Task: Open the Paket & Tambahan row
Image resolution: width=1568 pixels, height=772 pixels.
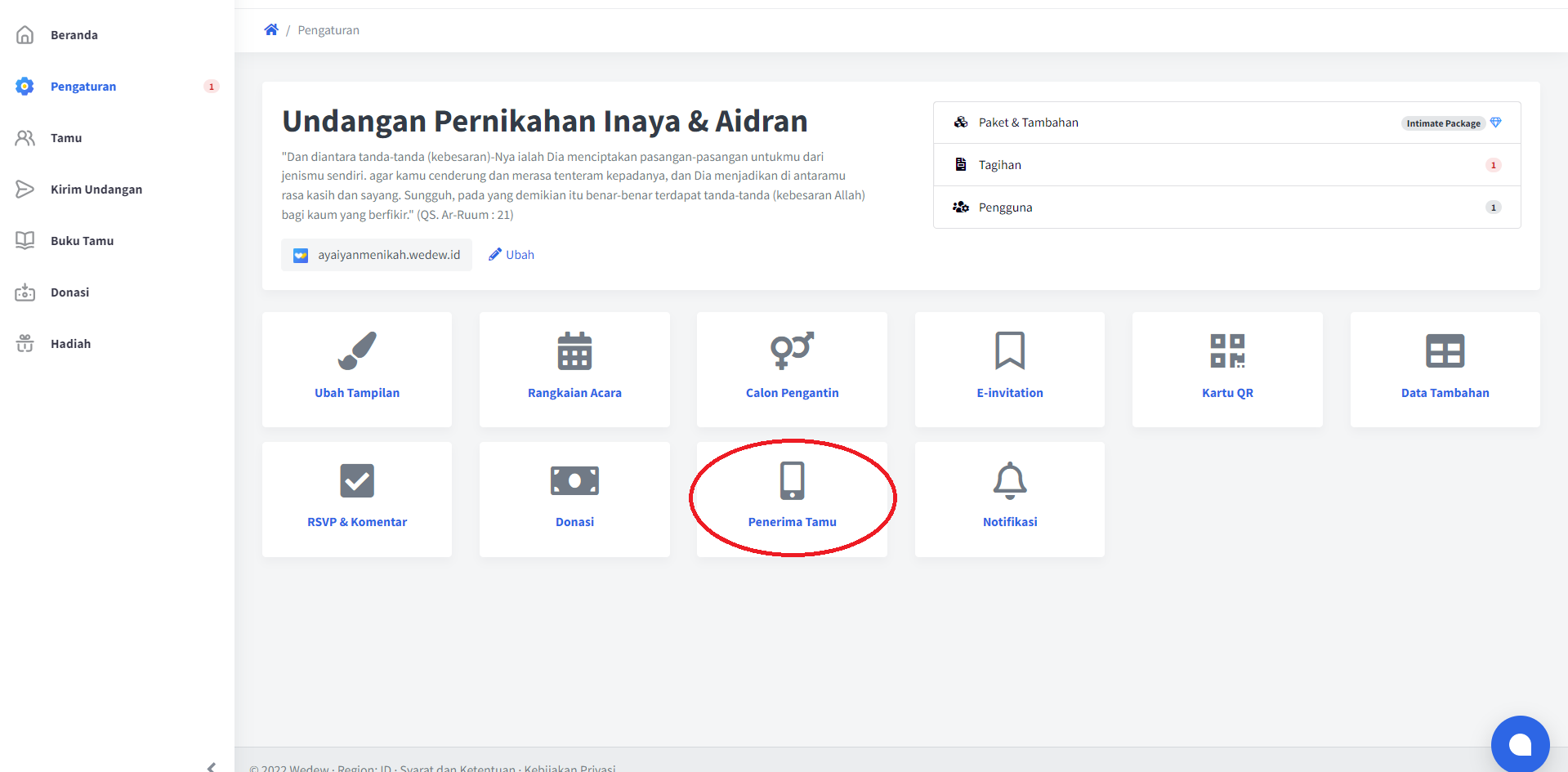Action: point(1226,123)
